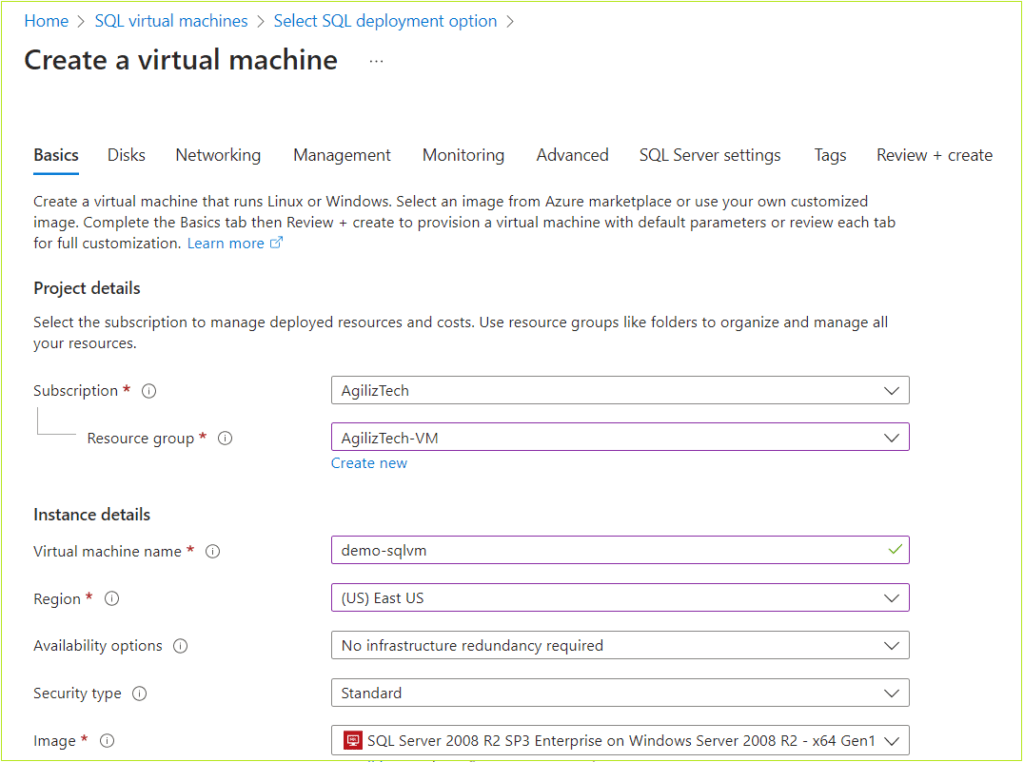Open the Availability options dropdown

coord(891,645)
